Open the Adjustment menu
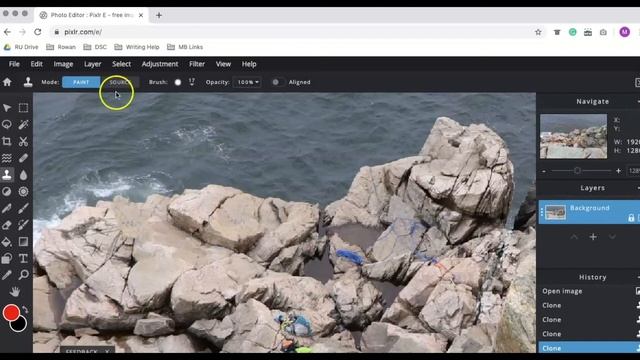Screen dimensions: 640x360 click(x=160, y=64)
